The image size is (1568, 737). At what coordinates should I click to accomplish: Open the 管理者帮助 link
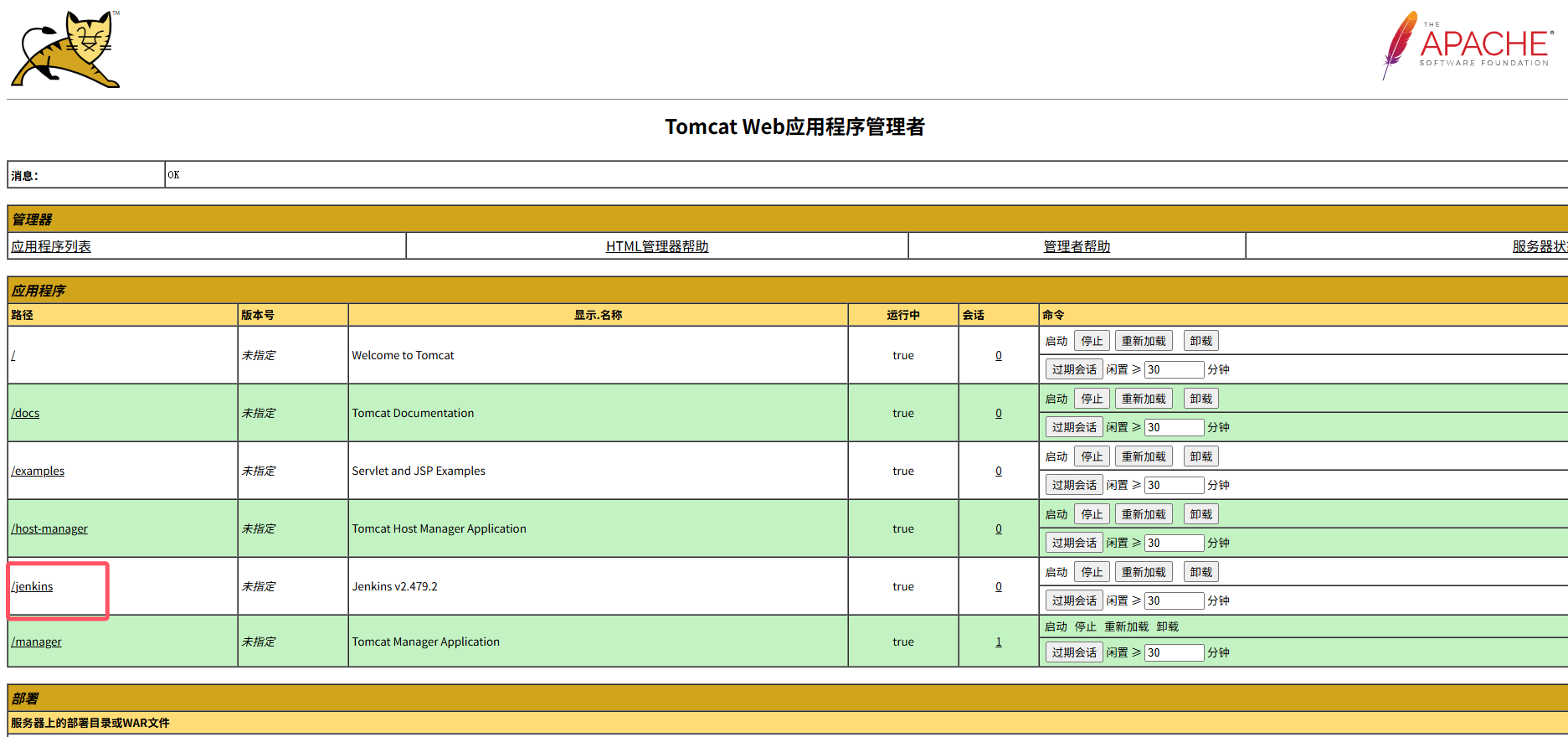coord(1077,246)
